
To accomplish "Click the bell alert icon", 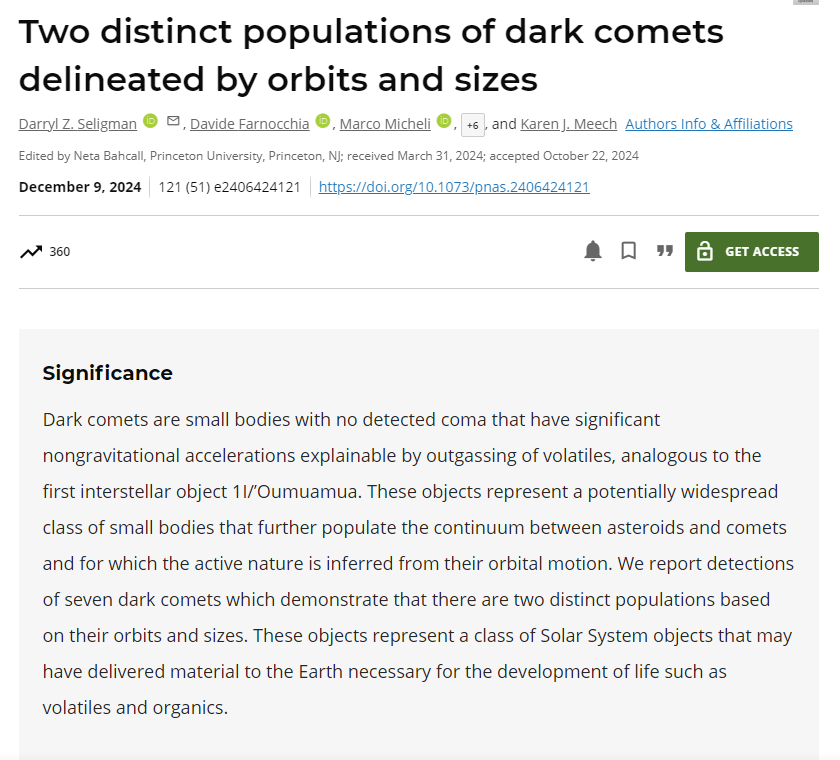I will (593, 251).
